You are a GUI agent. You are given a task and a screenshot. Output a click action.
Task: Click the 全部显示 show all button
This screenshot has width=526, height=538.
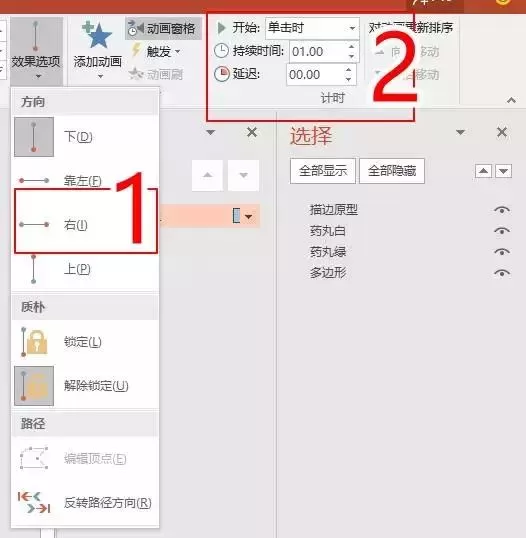tap(323, 171)
